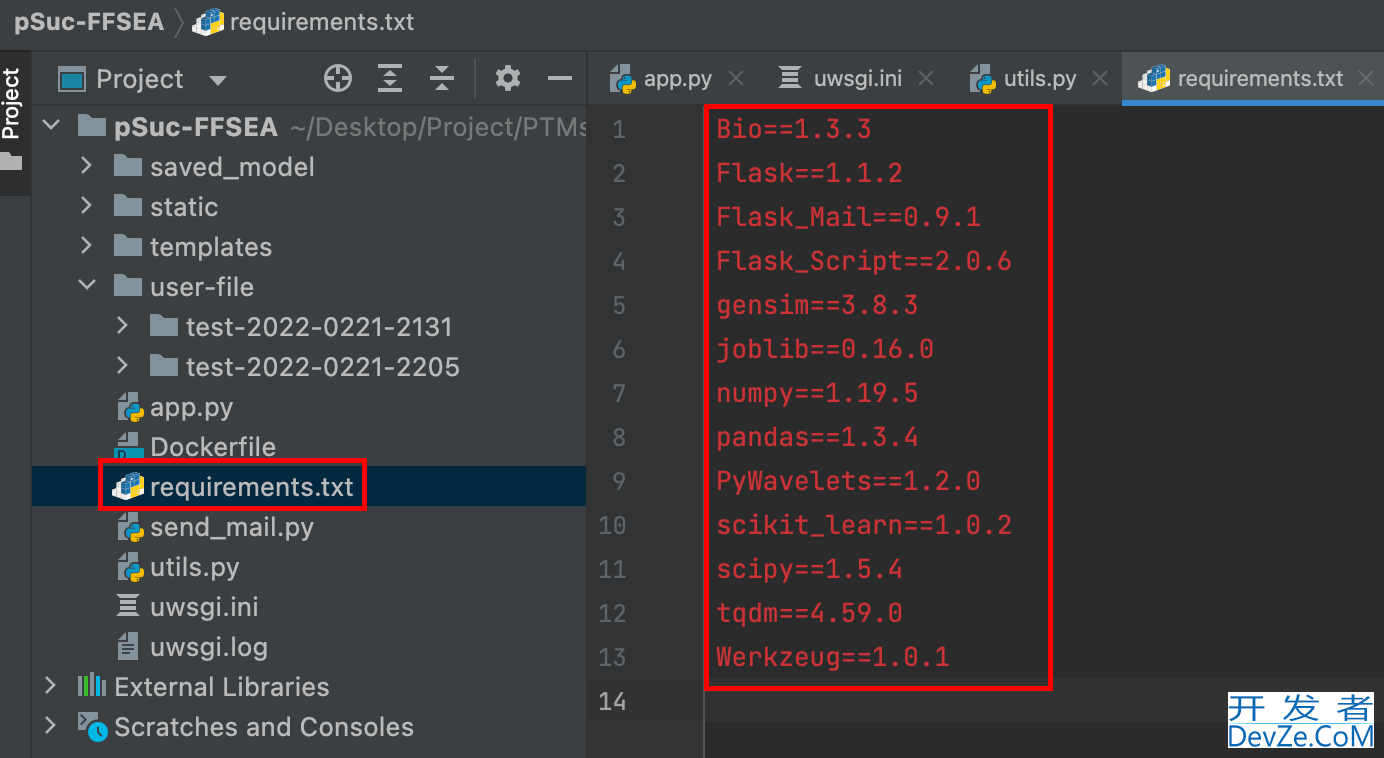Expand External Libraries node
Viewport: 1384px width, 758px height.
click(x=51, y=686)
